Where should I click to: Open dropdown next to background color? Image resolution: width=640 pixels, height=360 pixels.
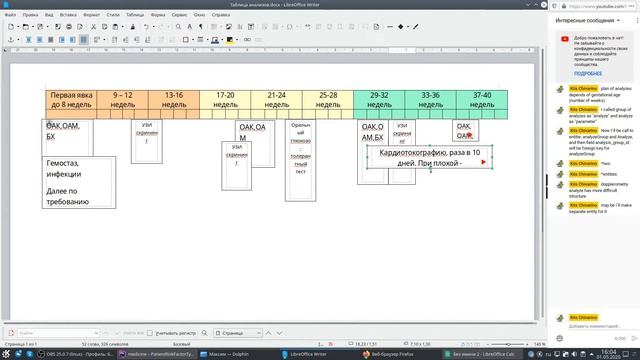[x=237, y=40]
